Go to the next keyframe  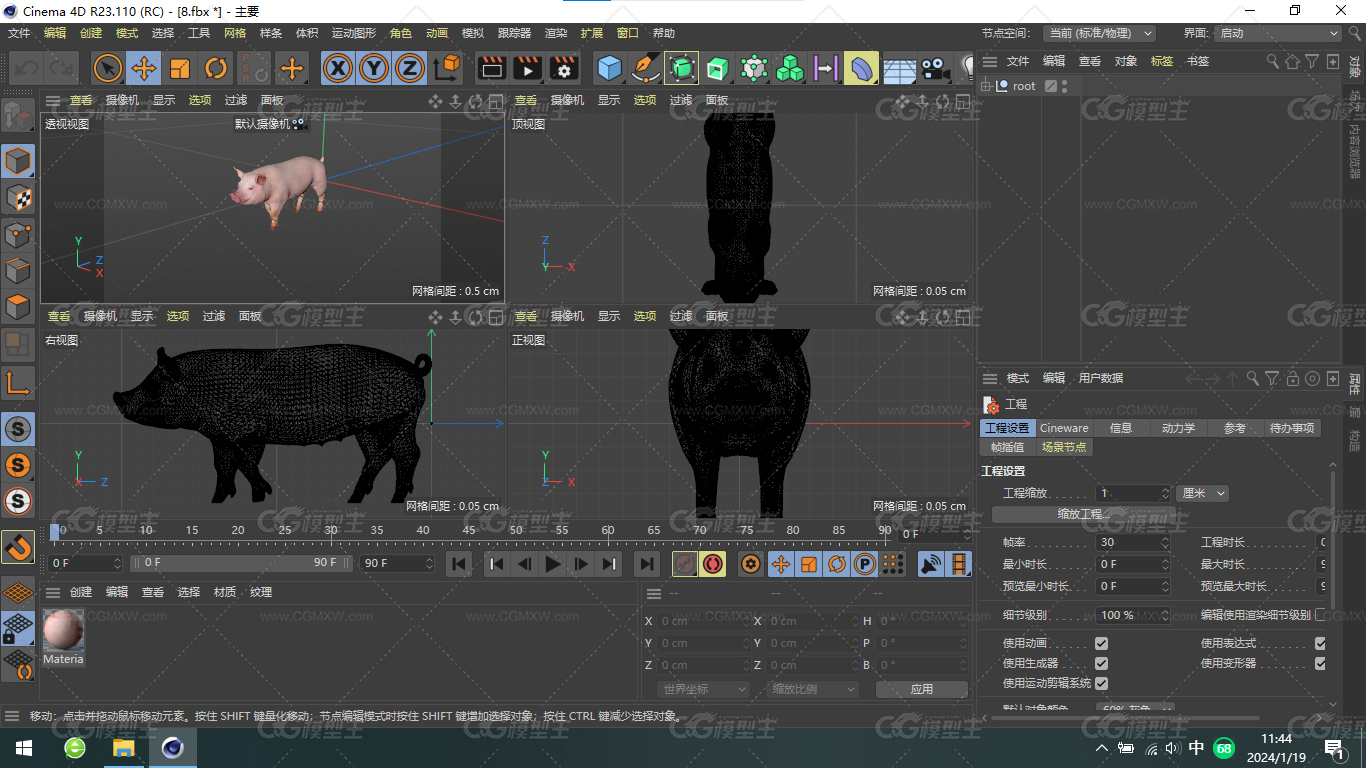pyautogui.click(x=609, y=564)
